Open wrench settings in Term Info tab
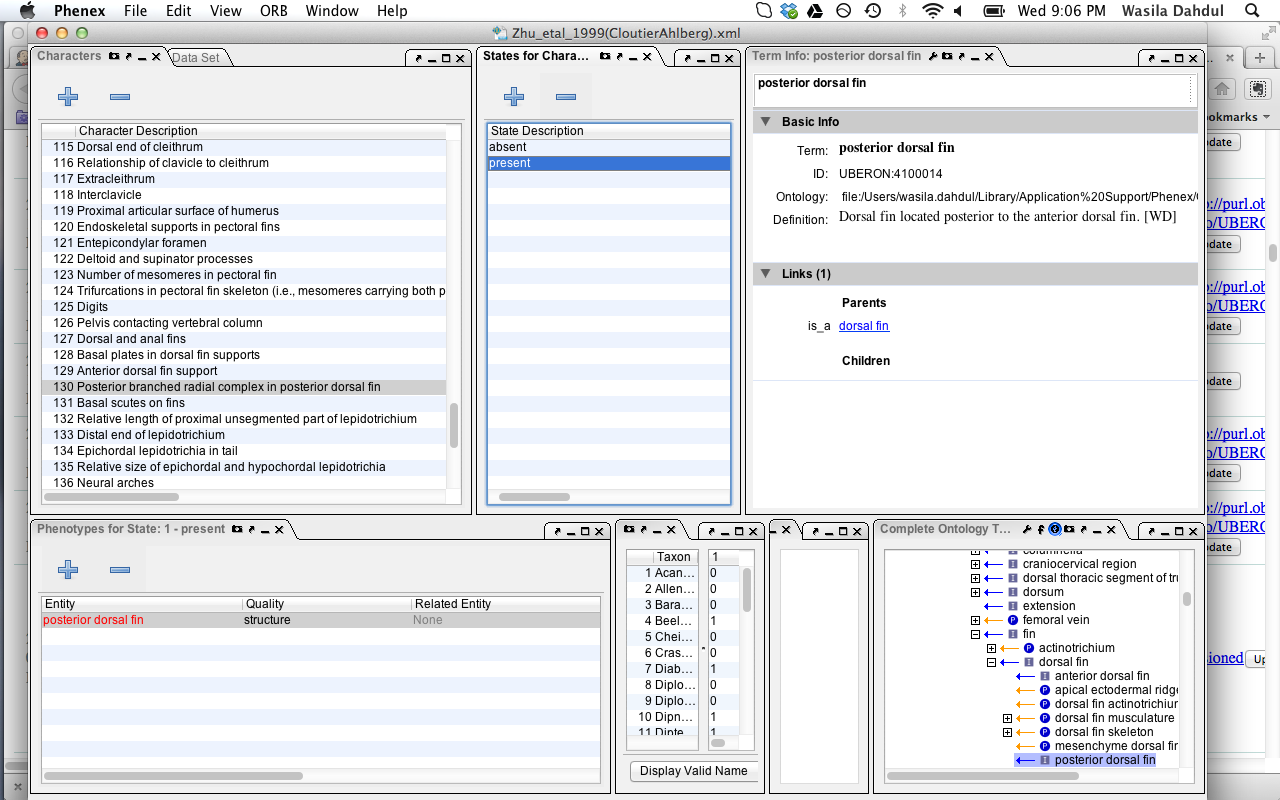Viewport: 1280px width, 800px height. (932, 57)
